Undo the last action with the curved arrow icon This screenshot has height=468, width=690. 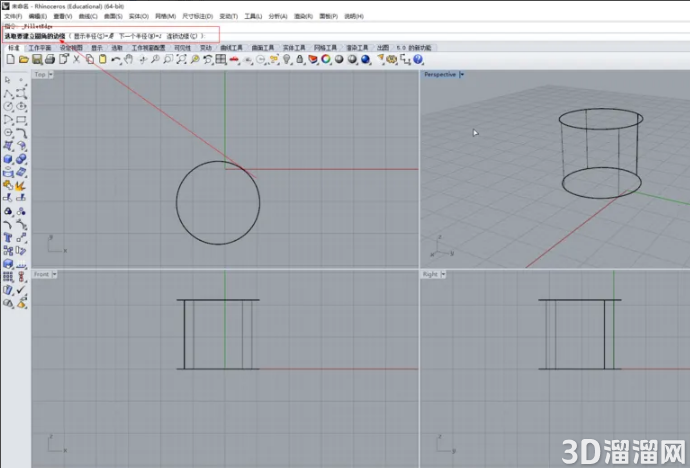point(116,59)
